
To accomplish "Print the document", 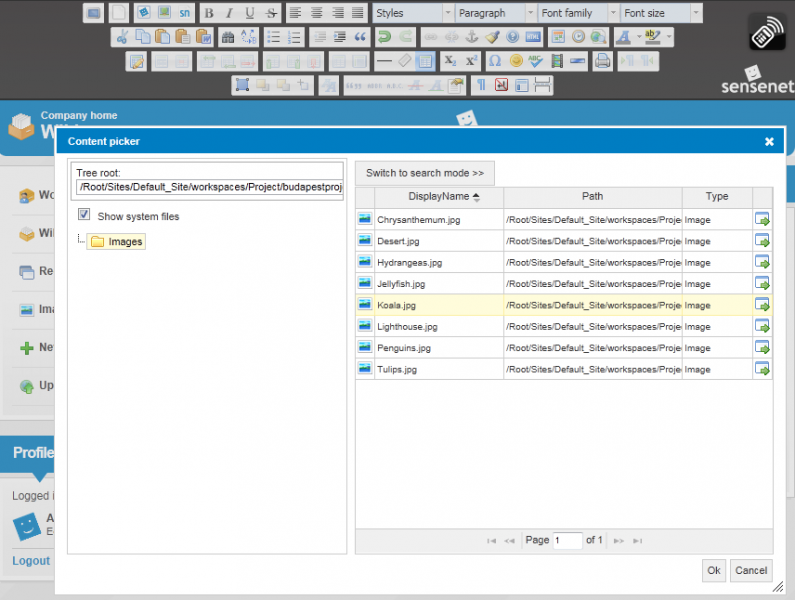I will [x=602, y=61].
